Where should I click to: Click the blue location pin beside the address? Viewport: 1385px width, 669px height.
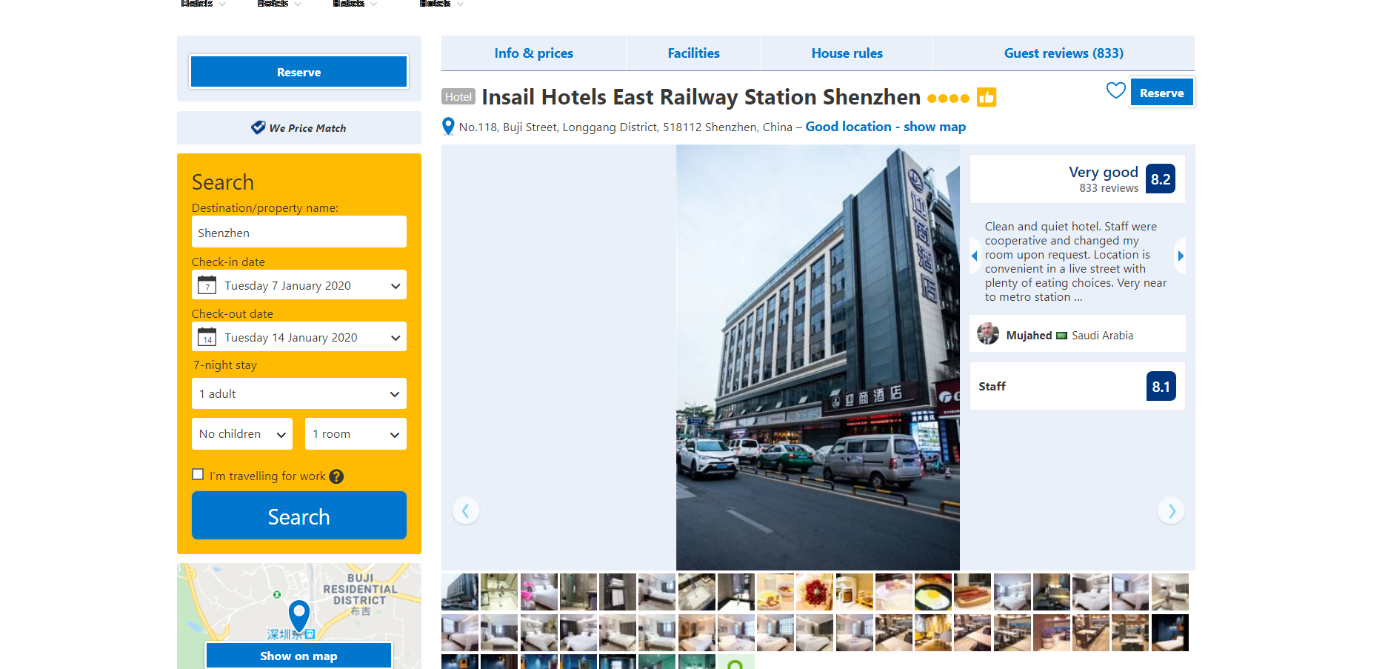click(x=449, y=127)
